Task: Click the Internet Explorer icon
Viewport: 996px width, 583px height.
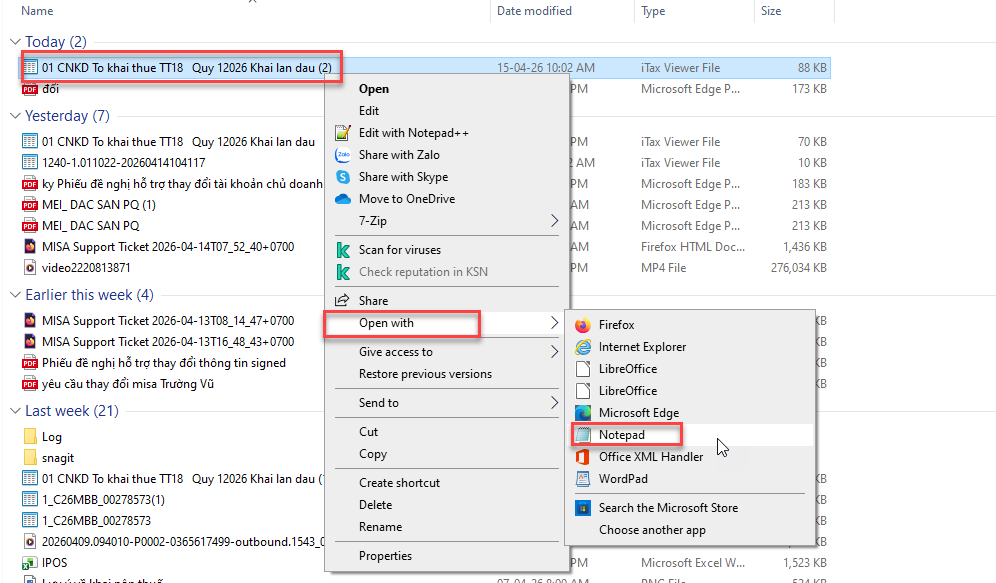Action: pyautogui.click(x=583, y=347)
